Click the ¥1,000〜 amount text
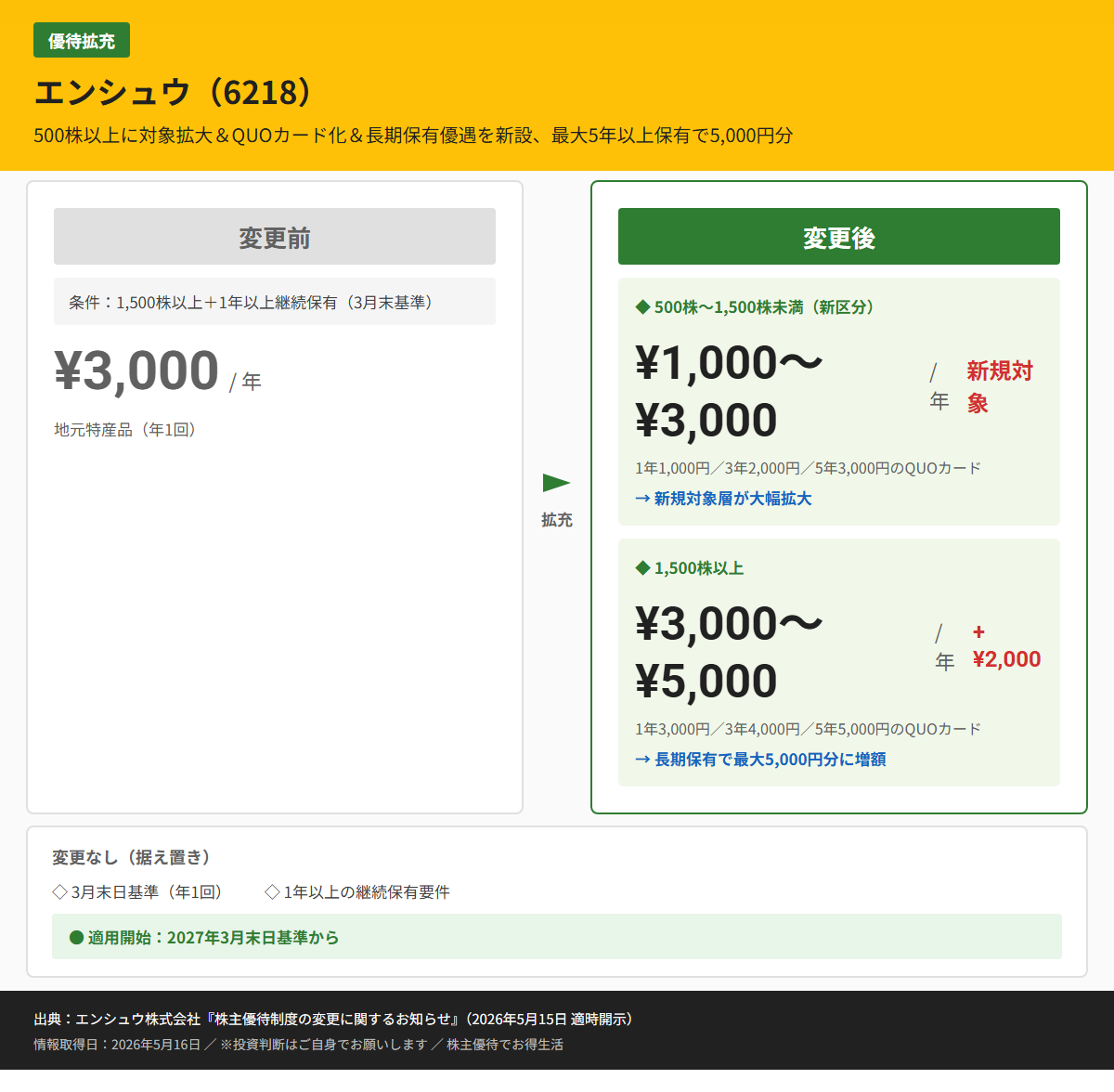The width and height of the screenshot is (1114, 1092). point(730,362)
